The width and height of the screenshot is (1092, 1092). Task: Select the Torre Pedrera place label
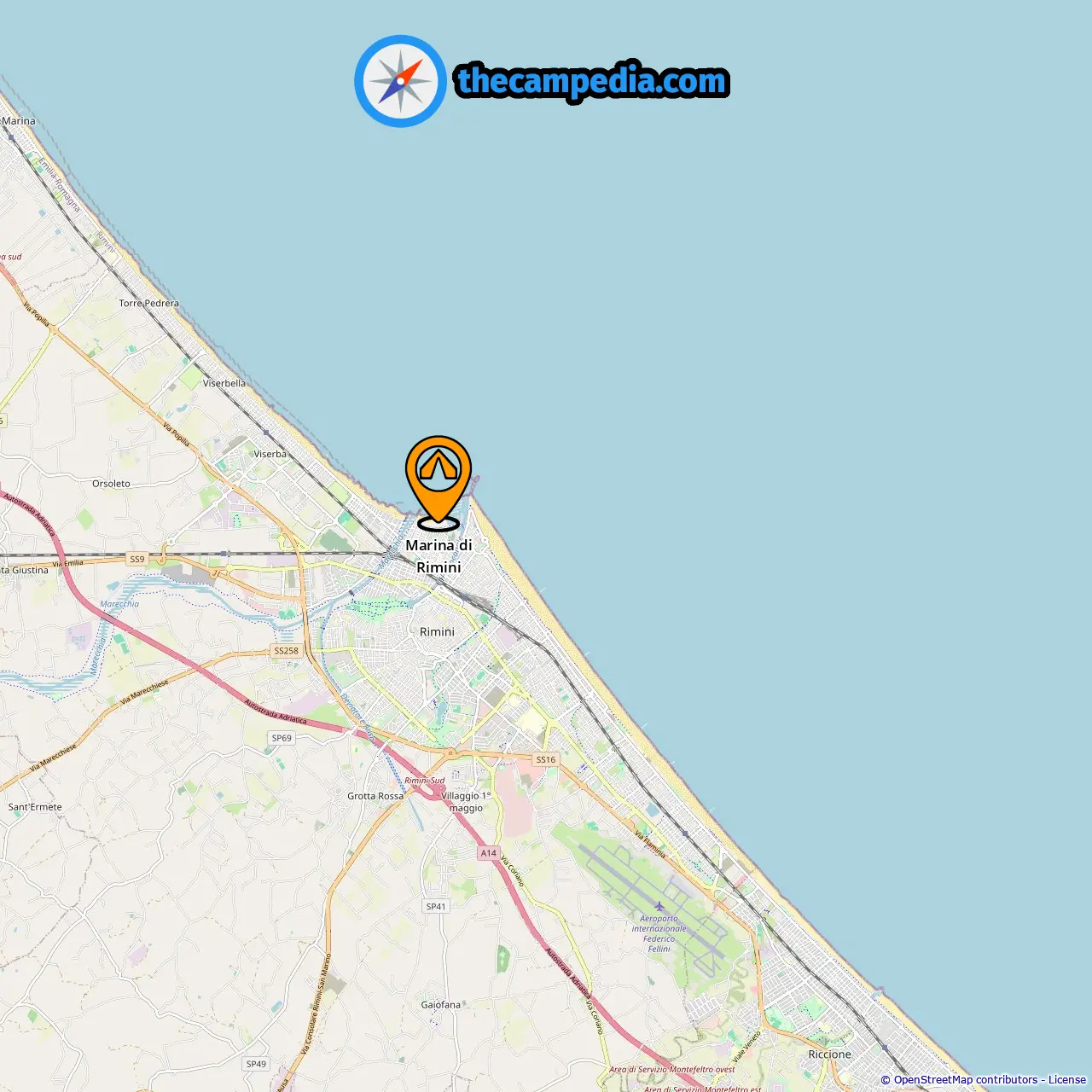149,304
